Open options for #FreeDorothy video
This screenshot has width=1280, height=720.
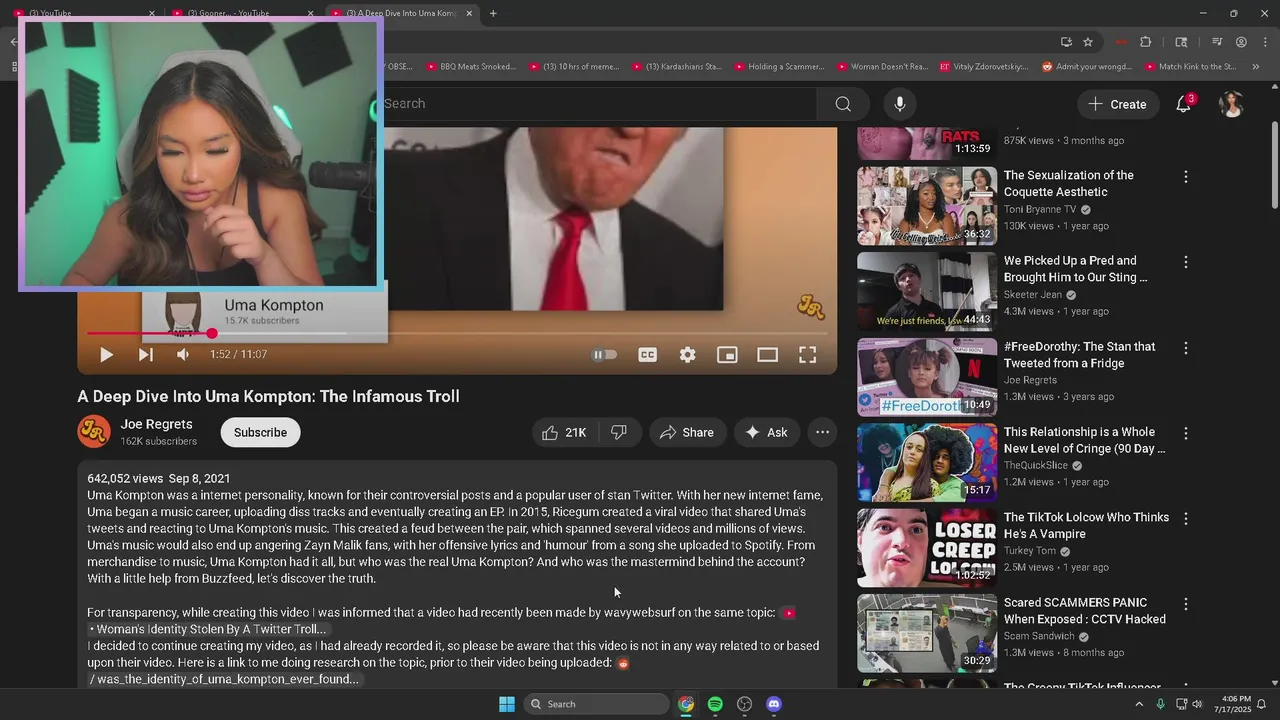1186,348
